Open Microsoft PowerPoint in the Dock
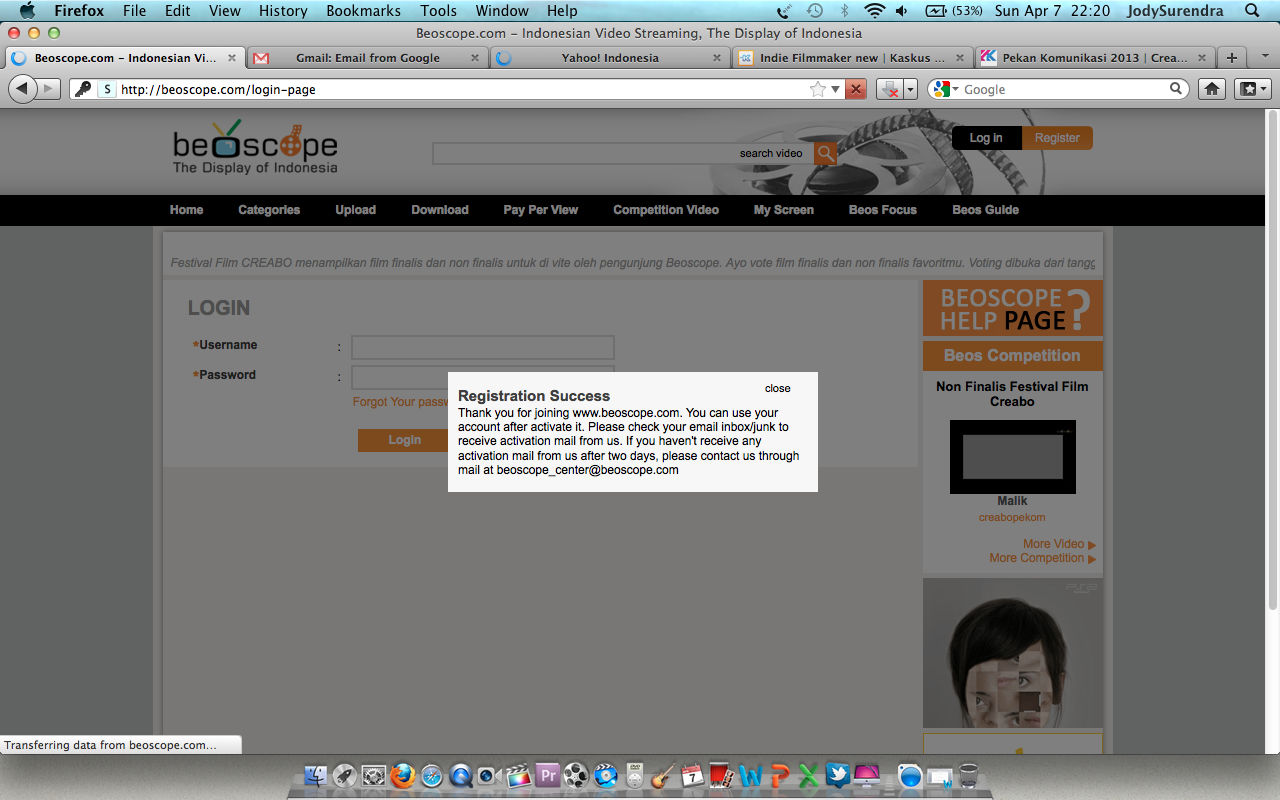 click(x=779, y=775)
